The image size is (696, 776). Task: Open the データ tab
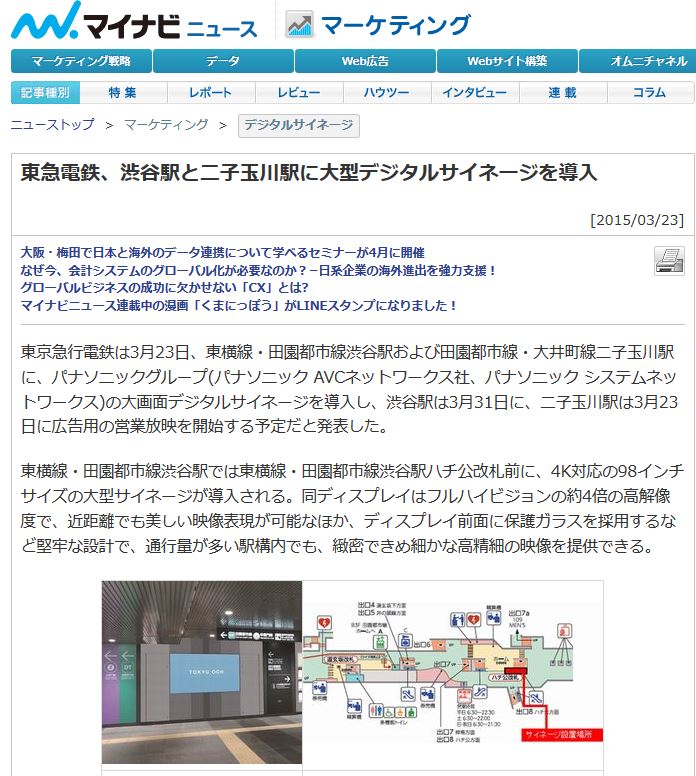click(x=223, y=61)
